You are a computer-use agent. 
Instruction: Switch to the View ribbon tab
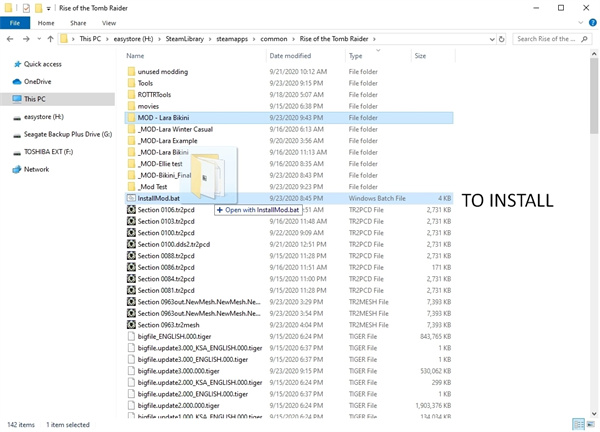click(x=109, y=22)
